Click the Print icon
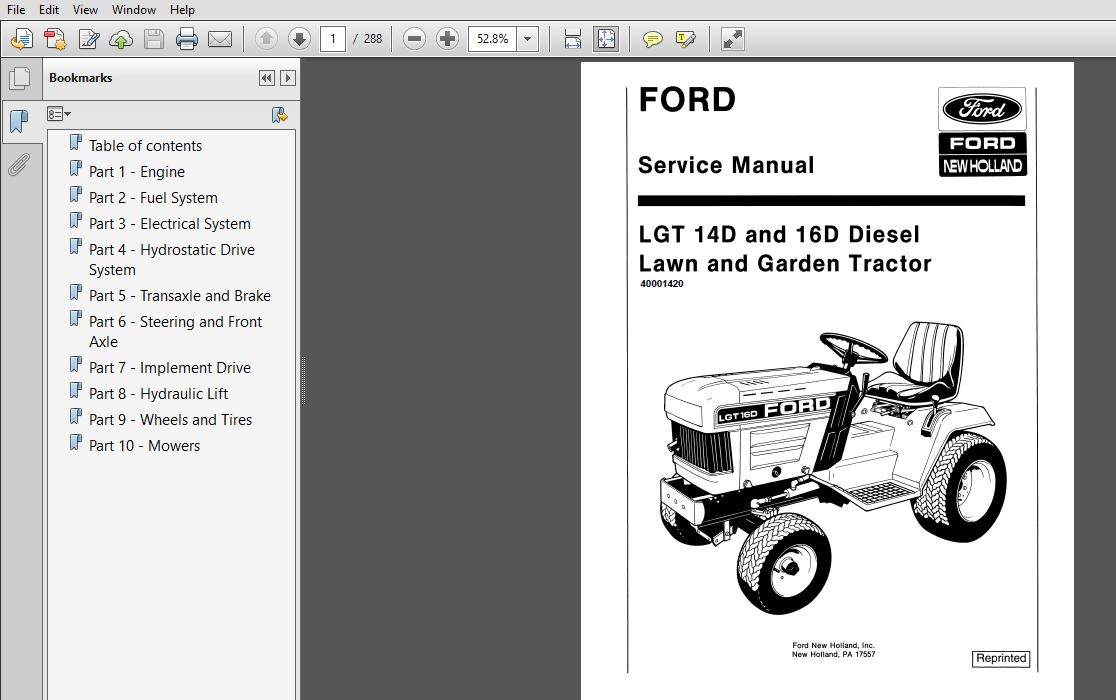Viewport: 1116px width, 700px height. tap(186, 39)
